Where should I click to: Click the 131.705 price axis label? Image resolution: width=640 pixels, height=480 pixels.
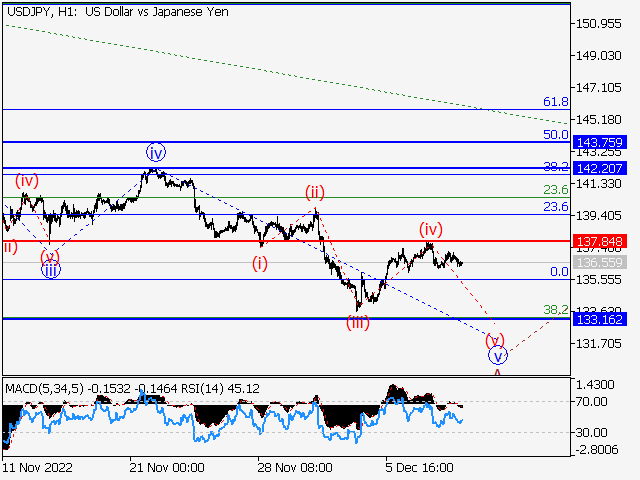[598, 344]
